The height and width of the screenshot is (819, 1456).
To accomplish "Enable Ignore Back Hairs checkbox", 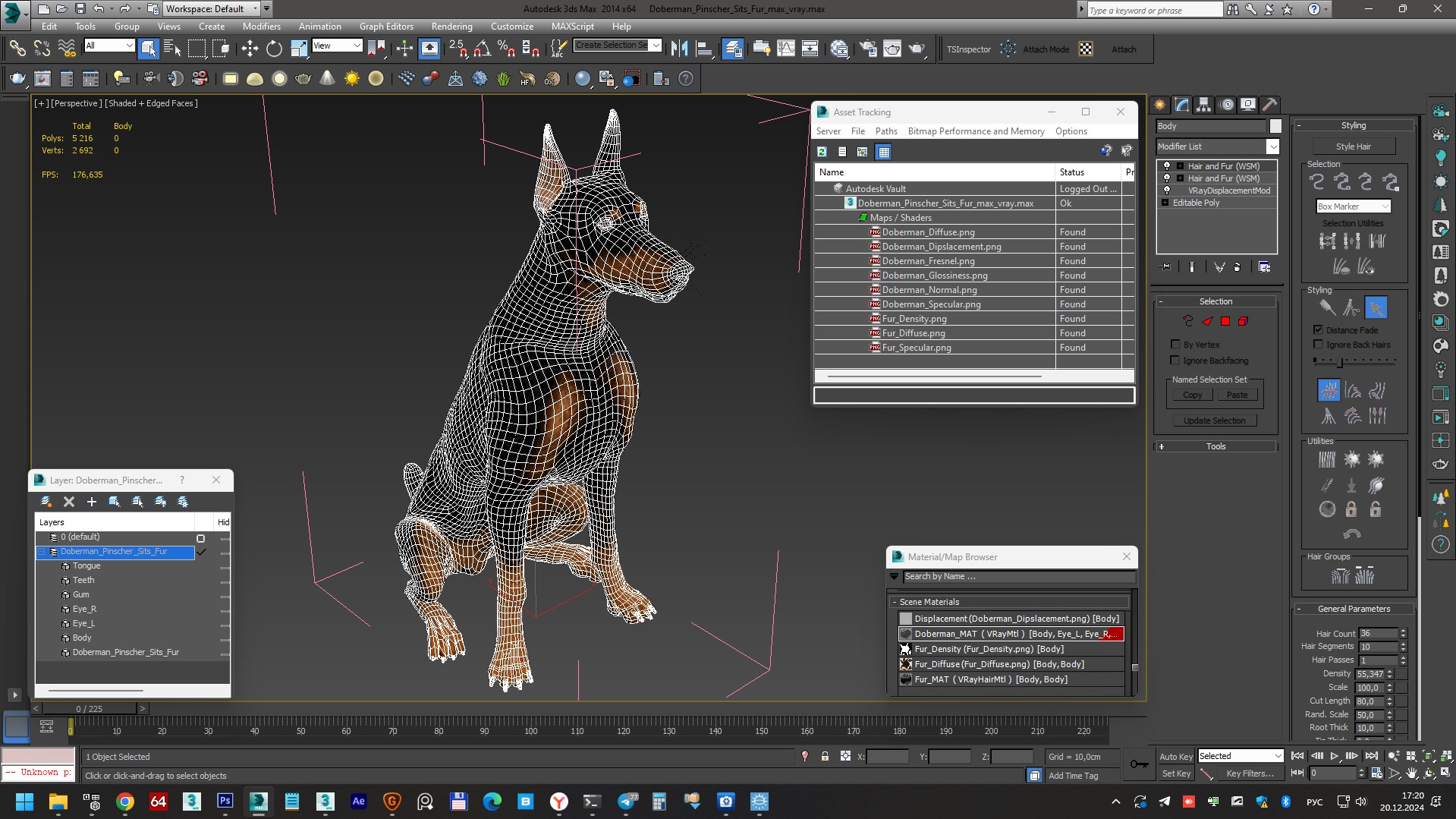I will (x=1318, y=345).
